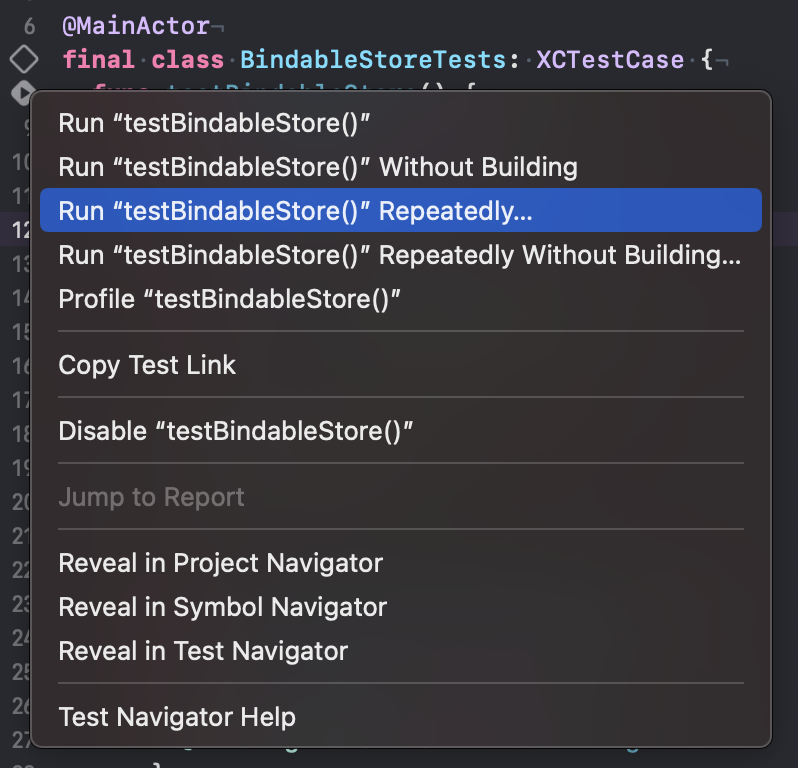
Task: Choose Run "testBindableStore()" Without Building
Action: pos(318,167)
